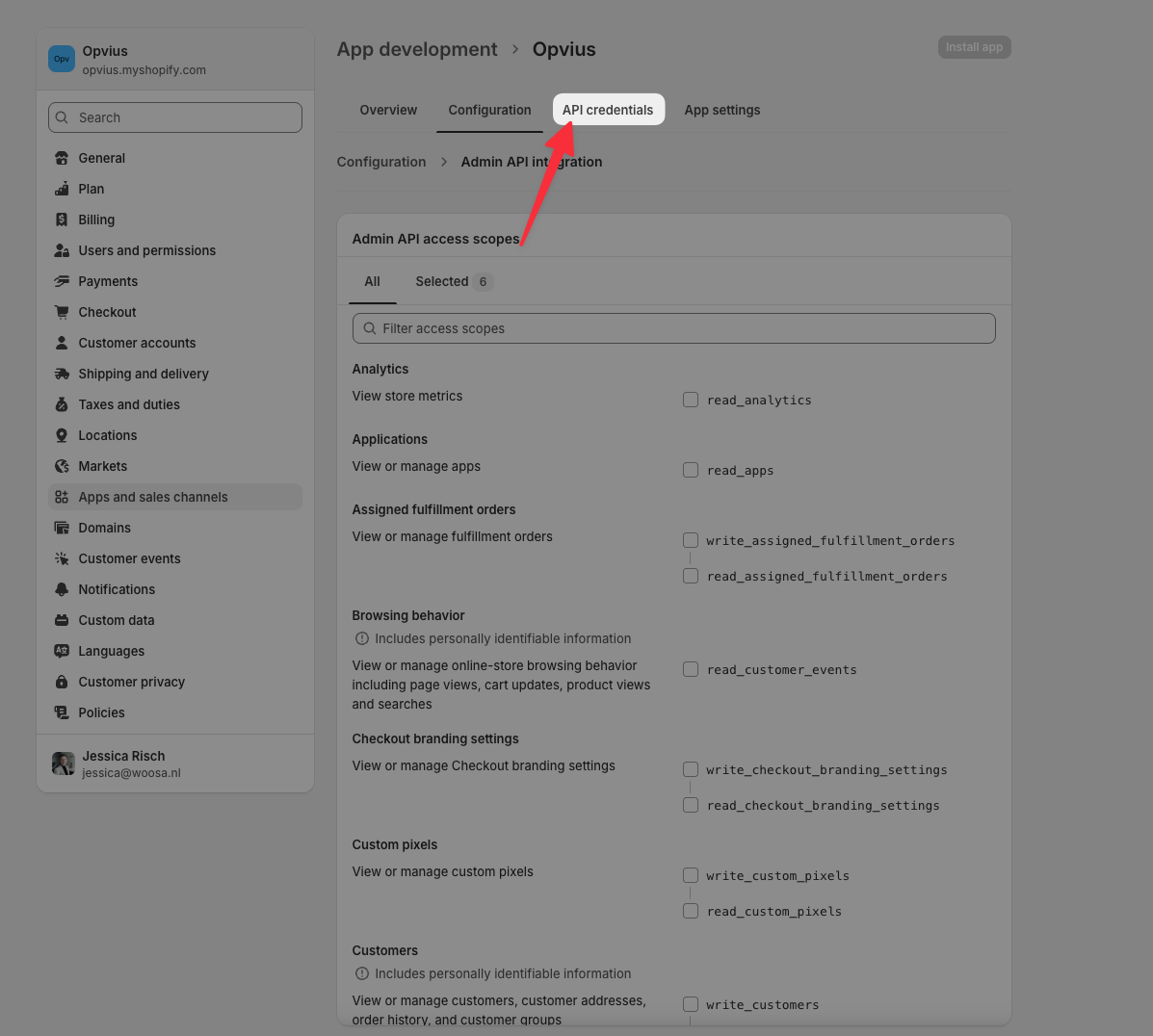The width and height of the screenshot is (1153, 1036).
Task: Enable the read_analytics checkbox
Action: [691, 400]
